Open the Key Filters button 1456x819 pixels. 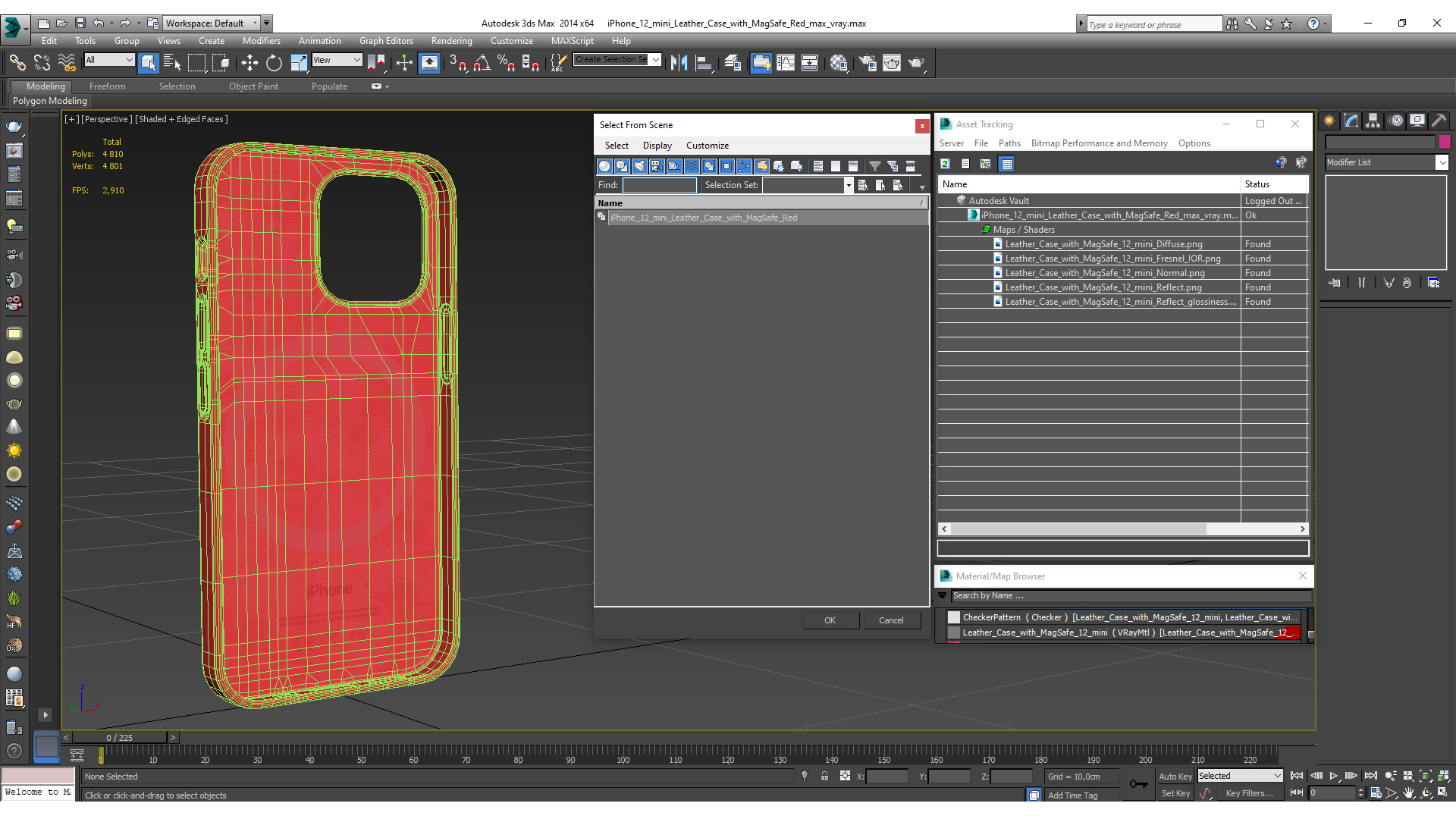(x=1249, y=793)
